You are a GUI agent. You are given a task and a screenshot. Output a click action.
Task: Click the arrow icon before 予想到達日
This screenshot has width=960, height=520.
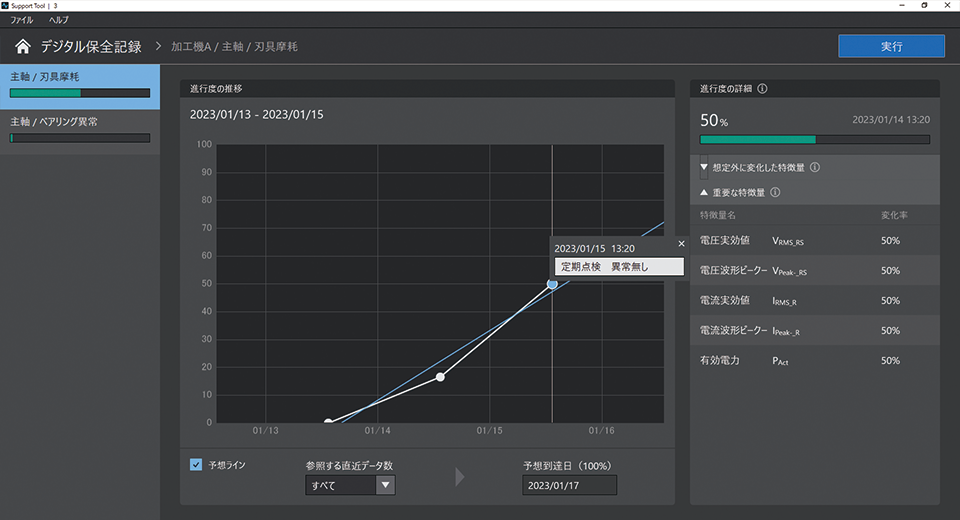click(x=459, y=477)
